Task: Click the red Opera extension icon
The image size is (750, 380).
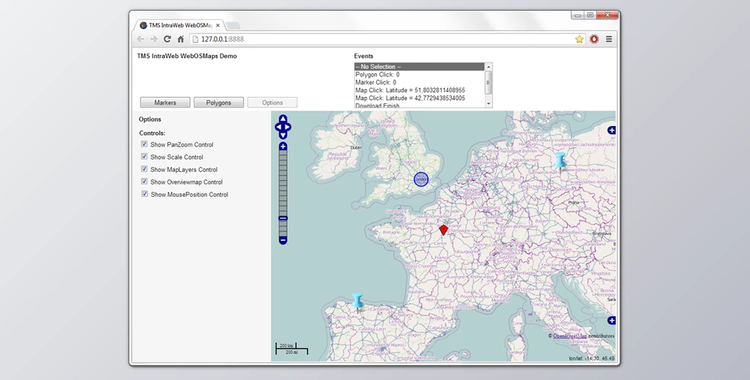Action: coord(594,39)
